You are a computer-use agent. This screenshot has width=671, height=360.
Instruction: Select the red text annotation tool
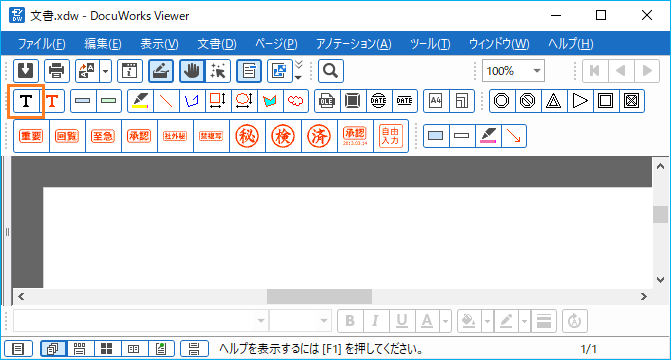(52, 101)
